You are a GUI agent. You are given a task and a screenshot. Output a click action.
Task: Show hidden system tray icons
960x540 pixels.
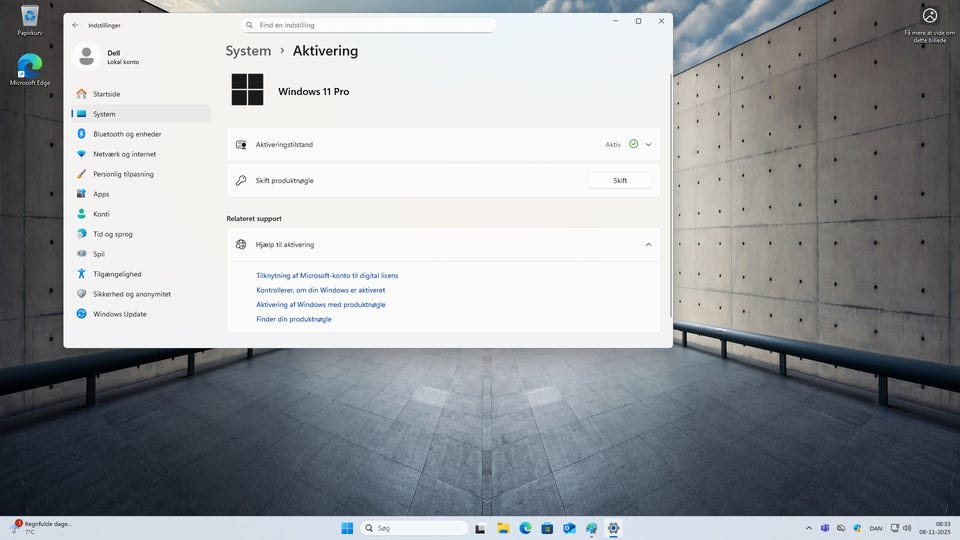(x=808, y=528)
